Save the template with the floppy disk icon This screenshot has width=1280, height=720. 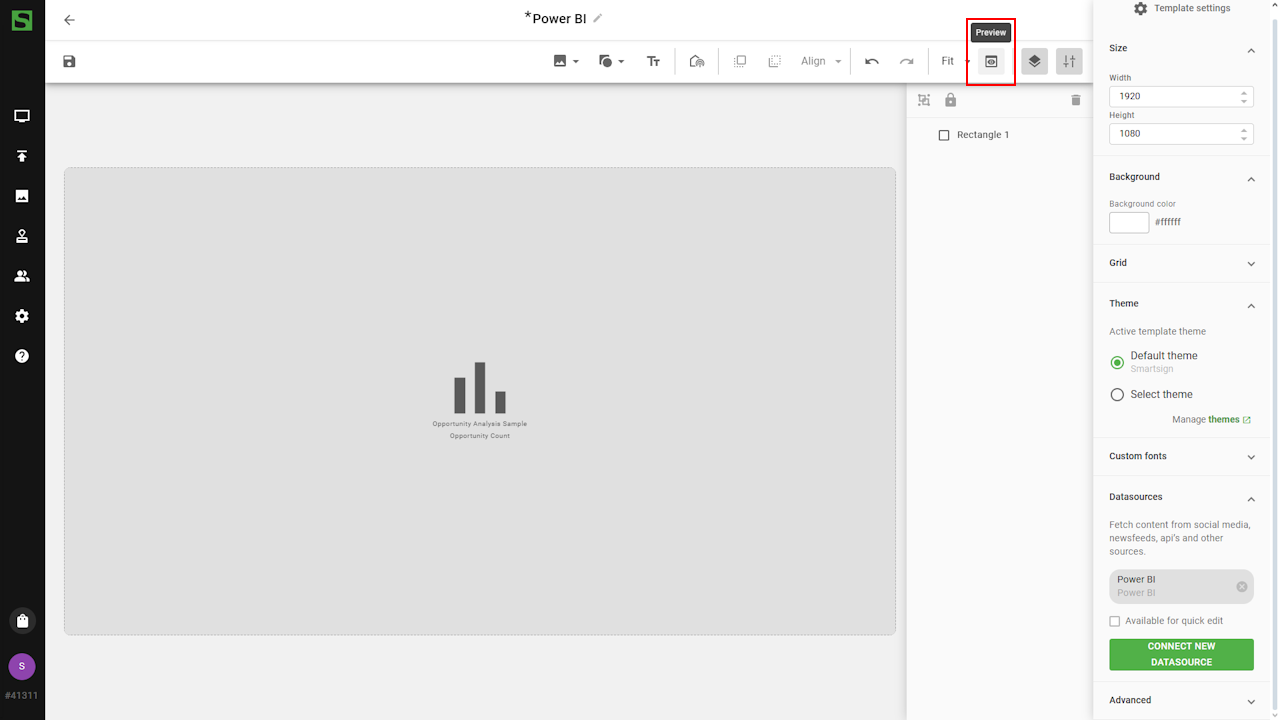(69, 62)
